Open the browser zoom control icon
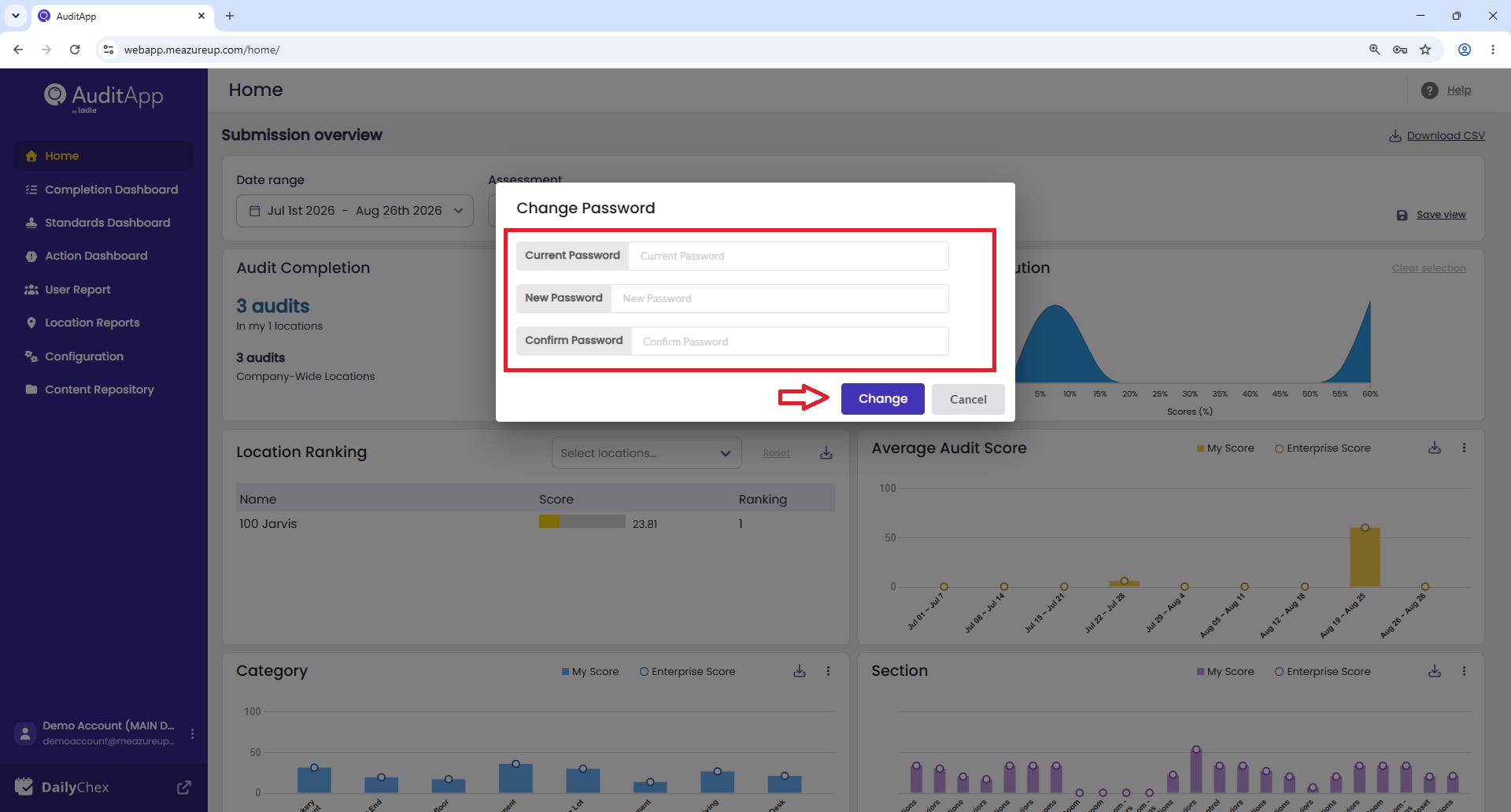 click(x=1375, y=50)
